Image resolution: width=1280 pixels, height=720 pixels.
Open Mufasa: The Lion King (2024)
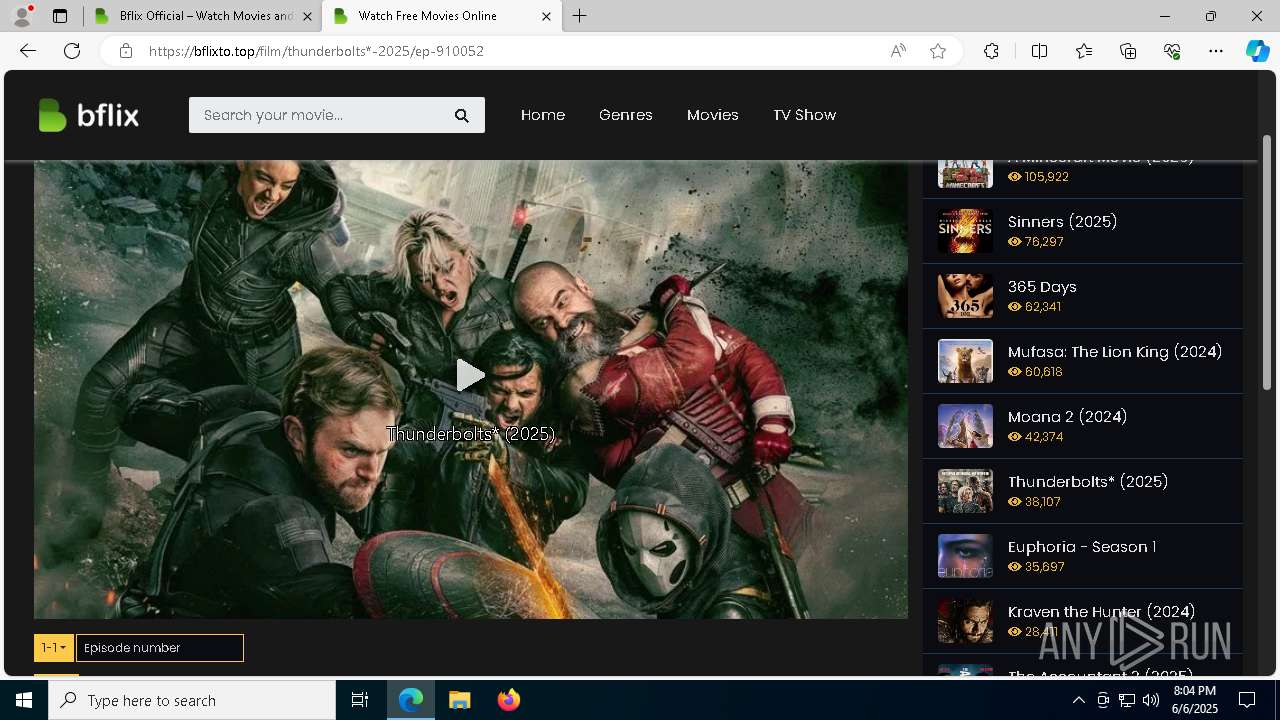click(x=1115, y=352)
